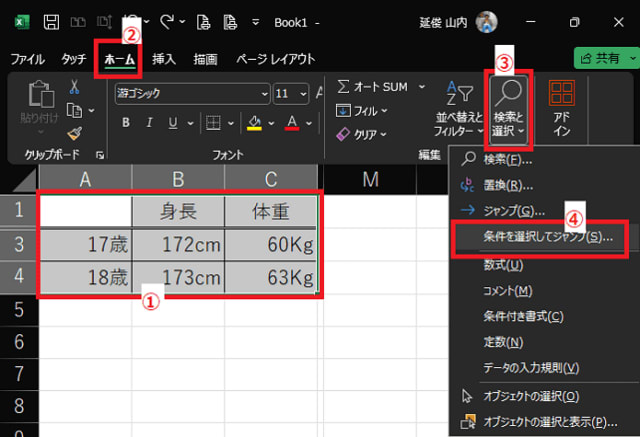This screenshot has height=437, width=640.
Task: Click the 共有 share button
Action: (x=604, y=59)
